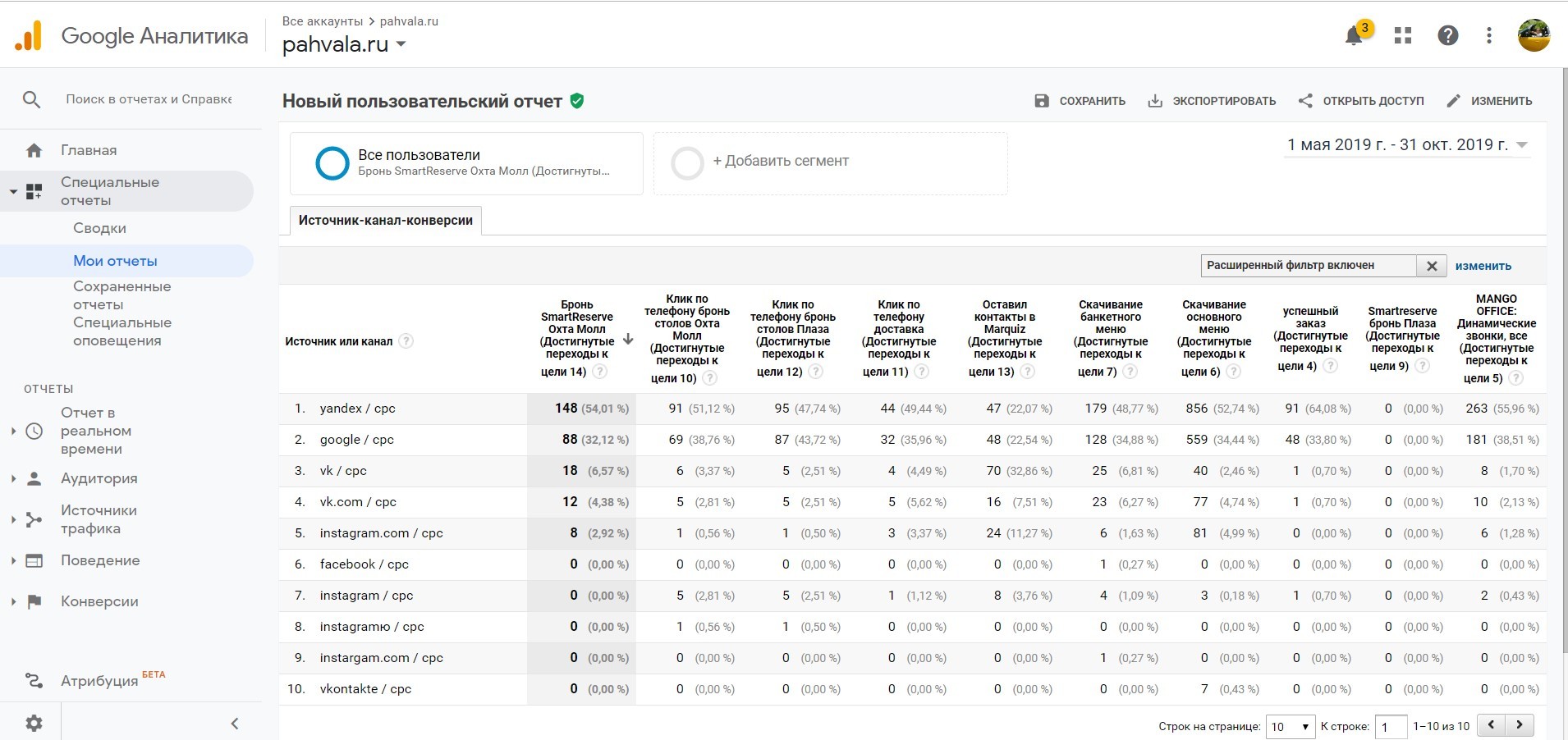Click the yandex / cpc row label
This screenshot has height=740, width=1568.
tap(358, 409)
